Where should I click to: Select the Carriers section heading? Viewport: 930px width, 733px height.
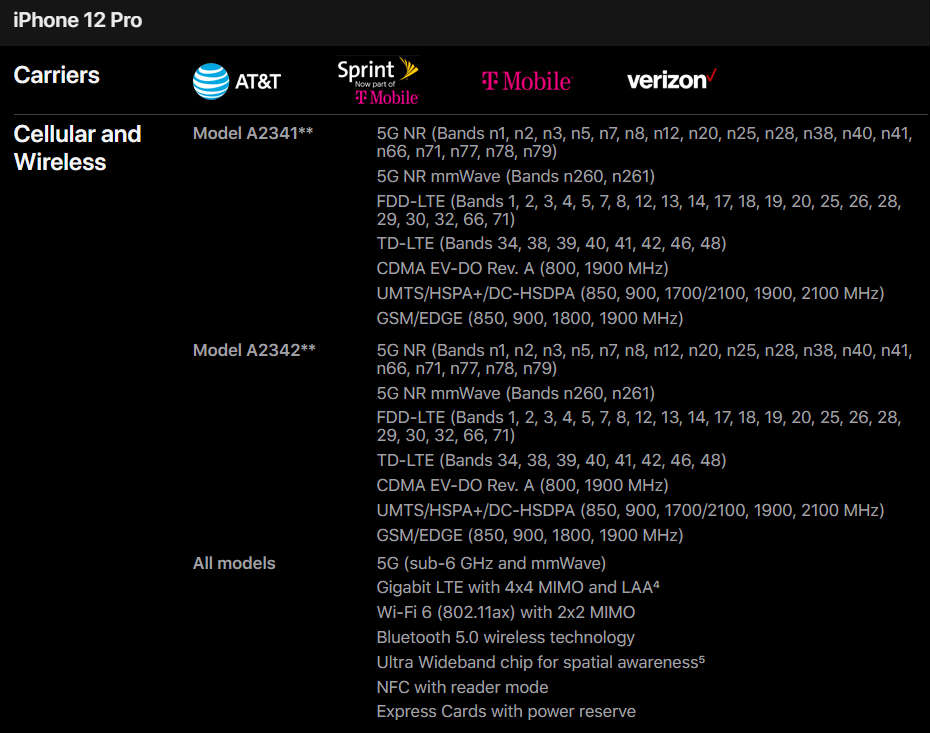coord(56,75)
